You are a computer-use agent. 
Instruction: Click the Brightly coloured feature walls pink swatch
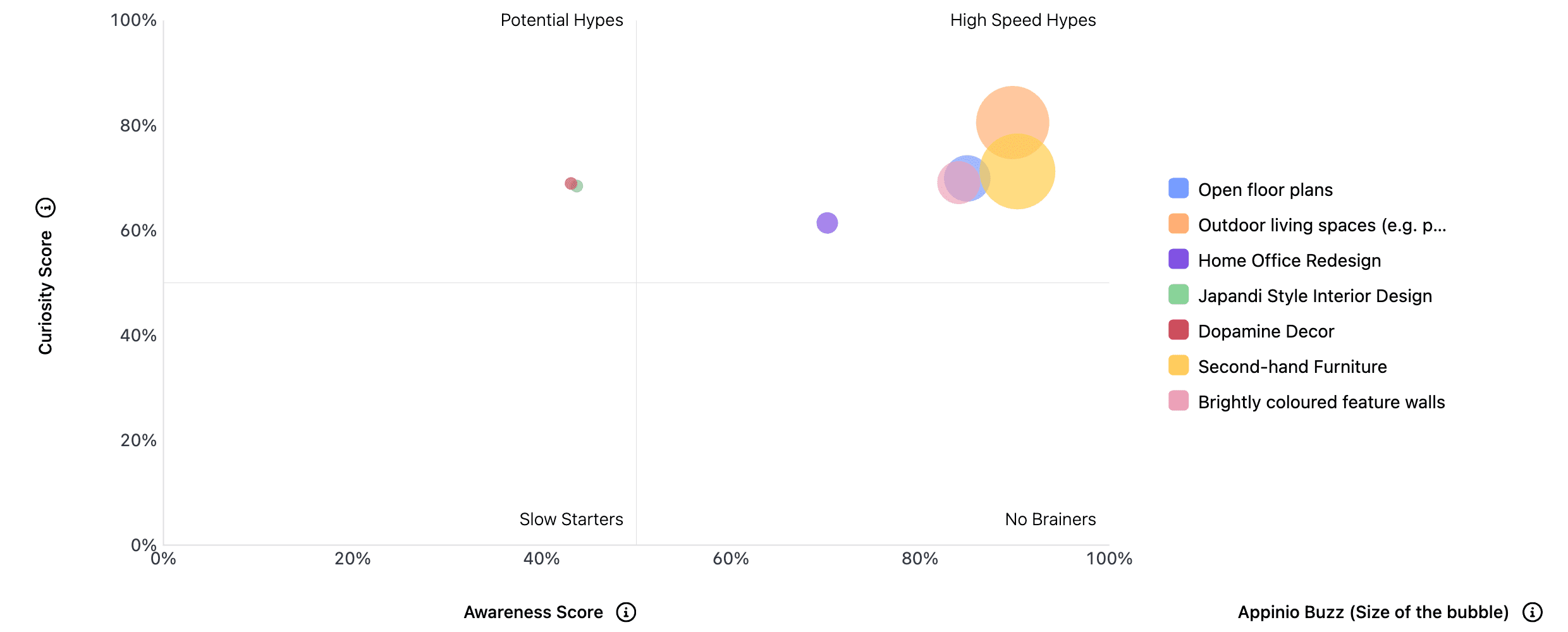(1179, 401)
